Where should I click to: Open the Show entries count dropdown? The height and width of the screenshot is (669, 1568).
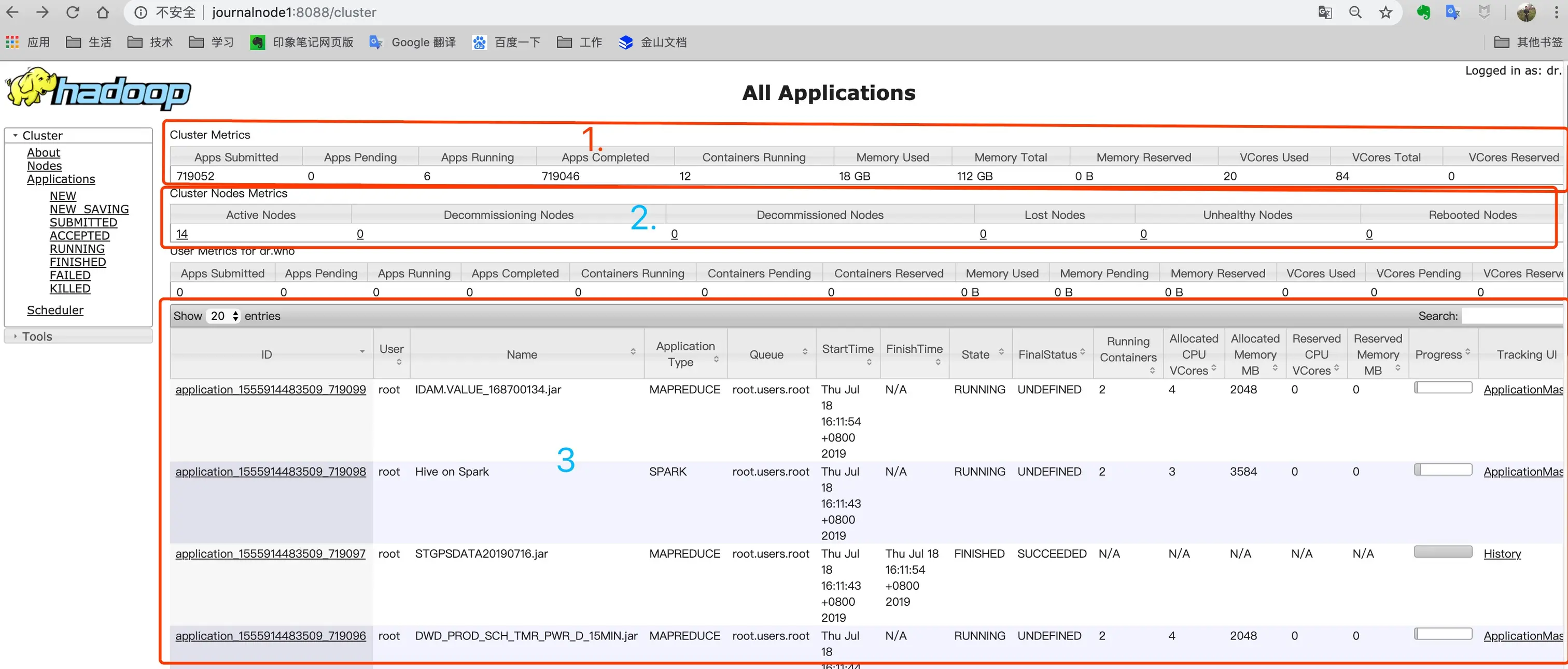click(x=224, y=316)
